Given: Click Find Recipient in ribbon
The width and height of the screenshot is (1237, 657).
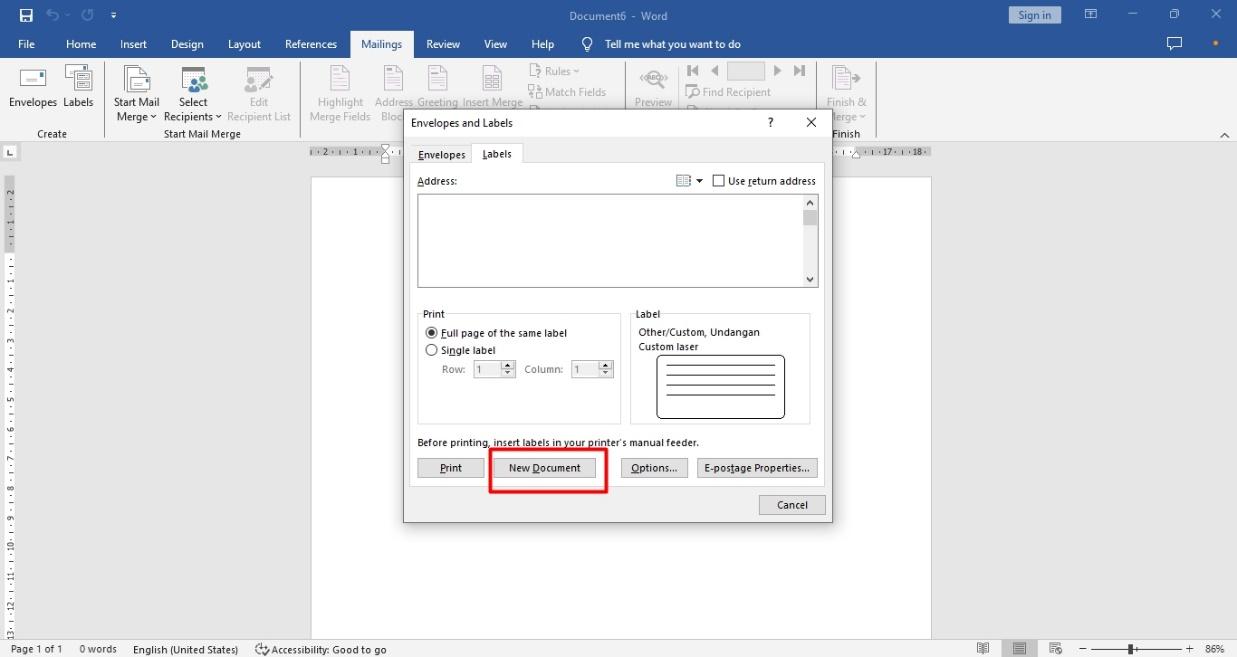Looking at the screenshot, I should 728,92.
